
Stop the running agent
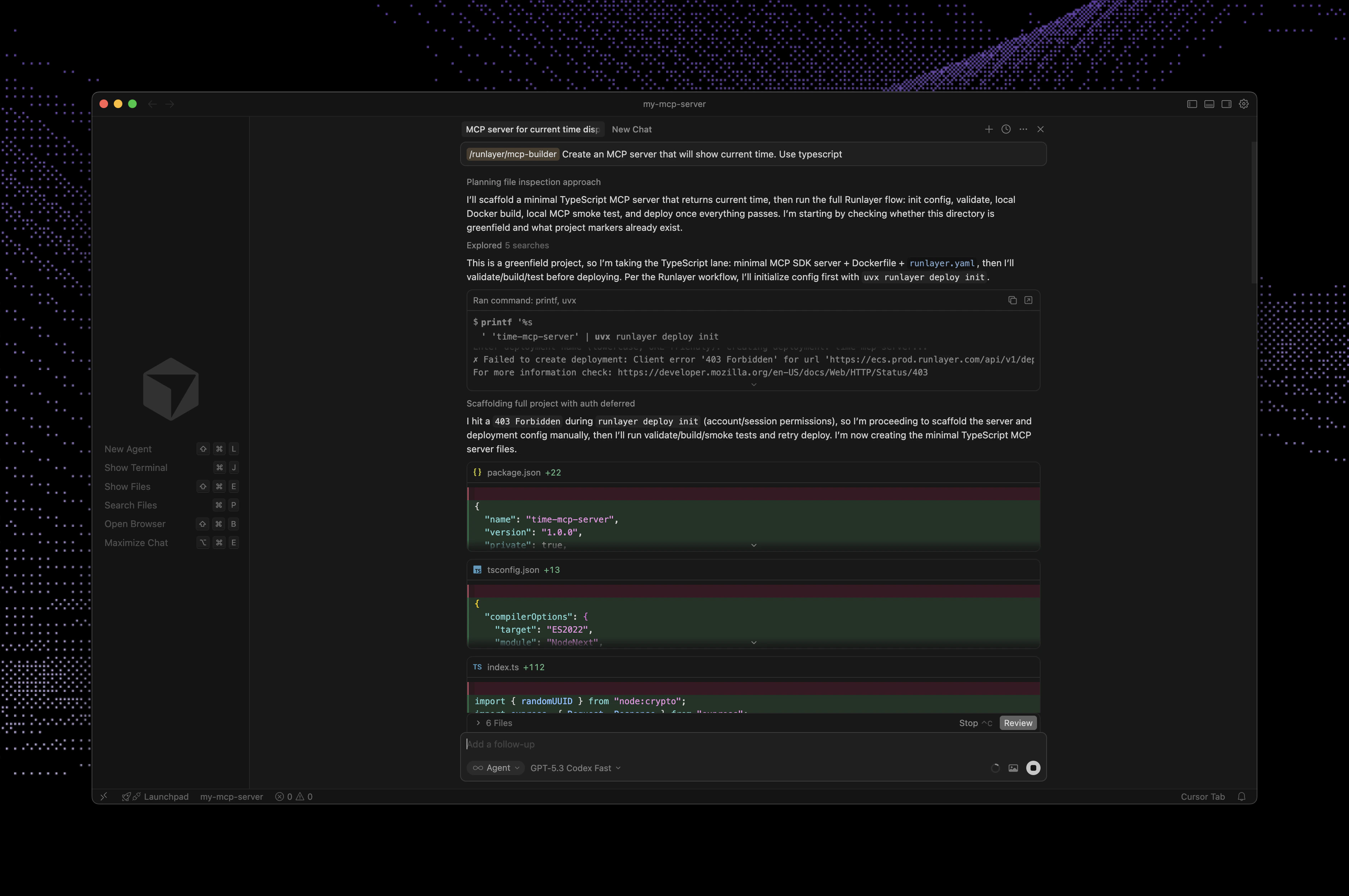click(973, 723)
